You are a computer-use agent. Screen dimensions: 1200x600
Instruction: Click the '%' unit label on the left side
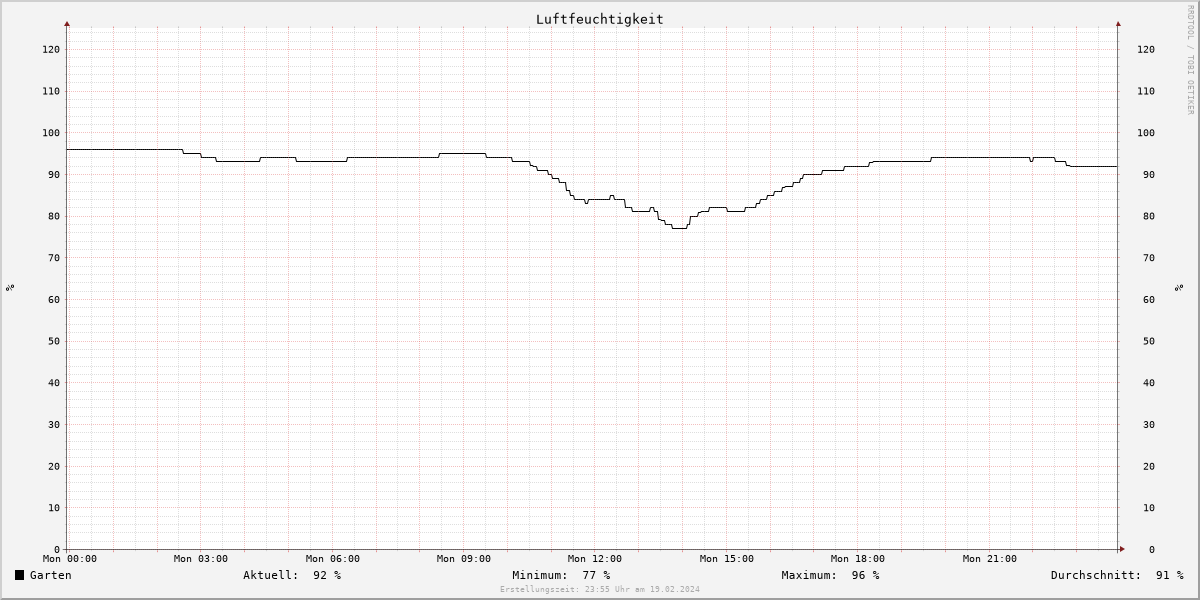click(x=10, y=287)
